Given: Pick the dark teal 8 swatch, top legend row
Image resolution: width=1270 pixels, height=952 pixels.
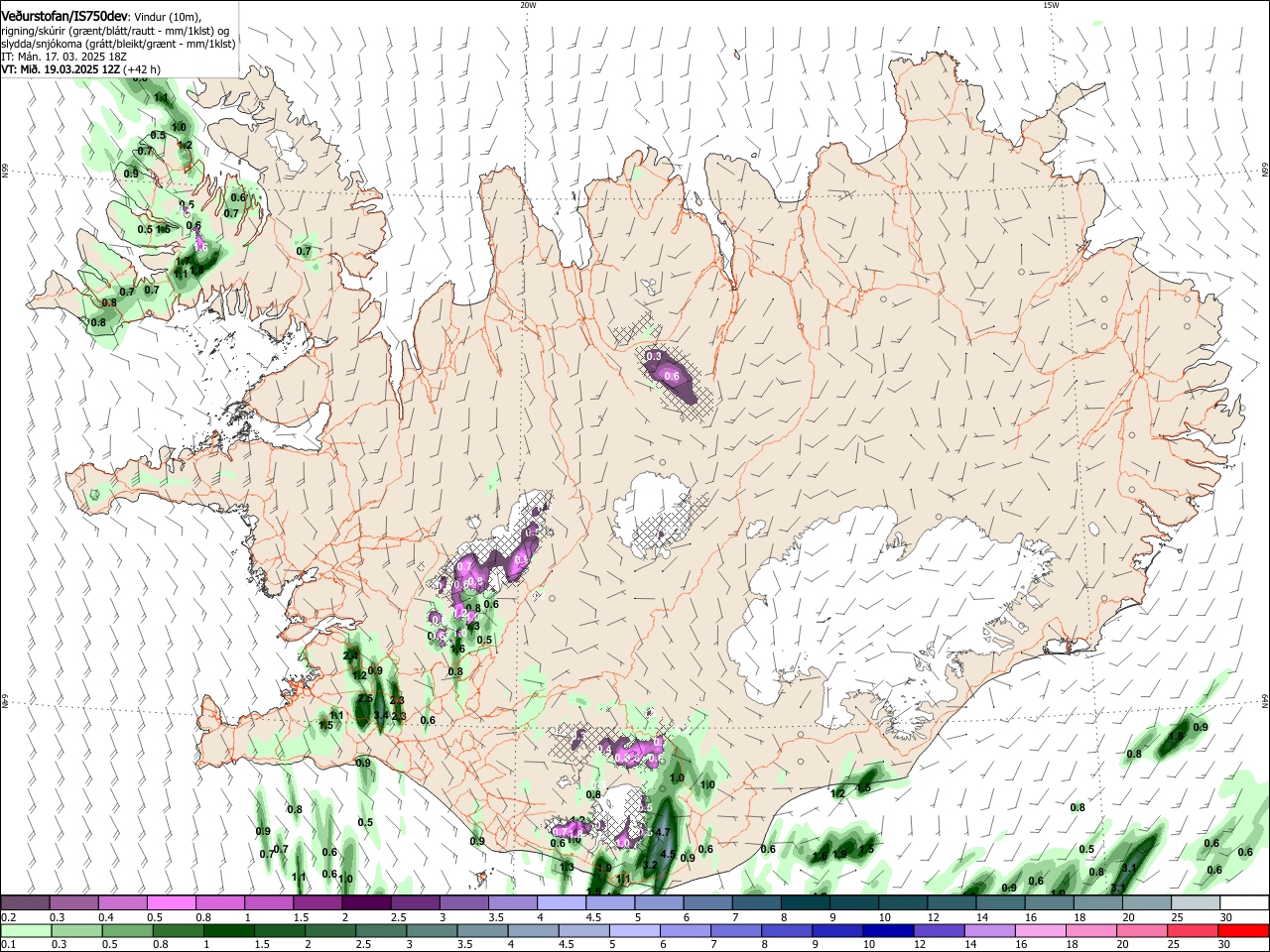Looking at the screenshot, I should click(805, 903).
